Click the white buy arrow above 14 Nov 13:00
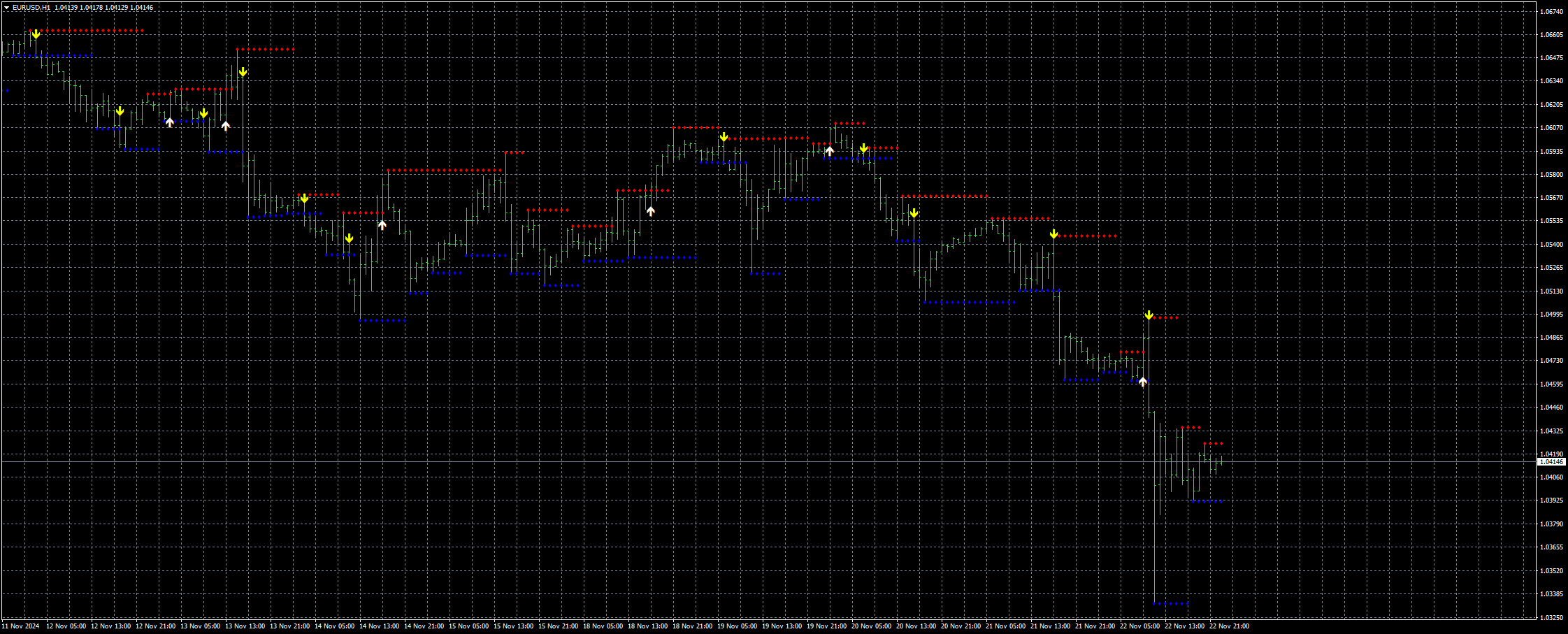 pyautogui.click(x=382, y=225)
